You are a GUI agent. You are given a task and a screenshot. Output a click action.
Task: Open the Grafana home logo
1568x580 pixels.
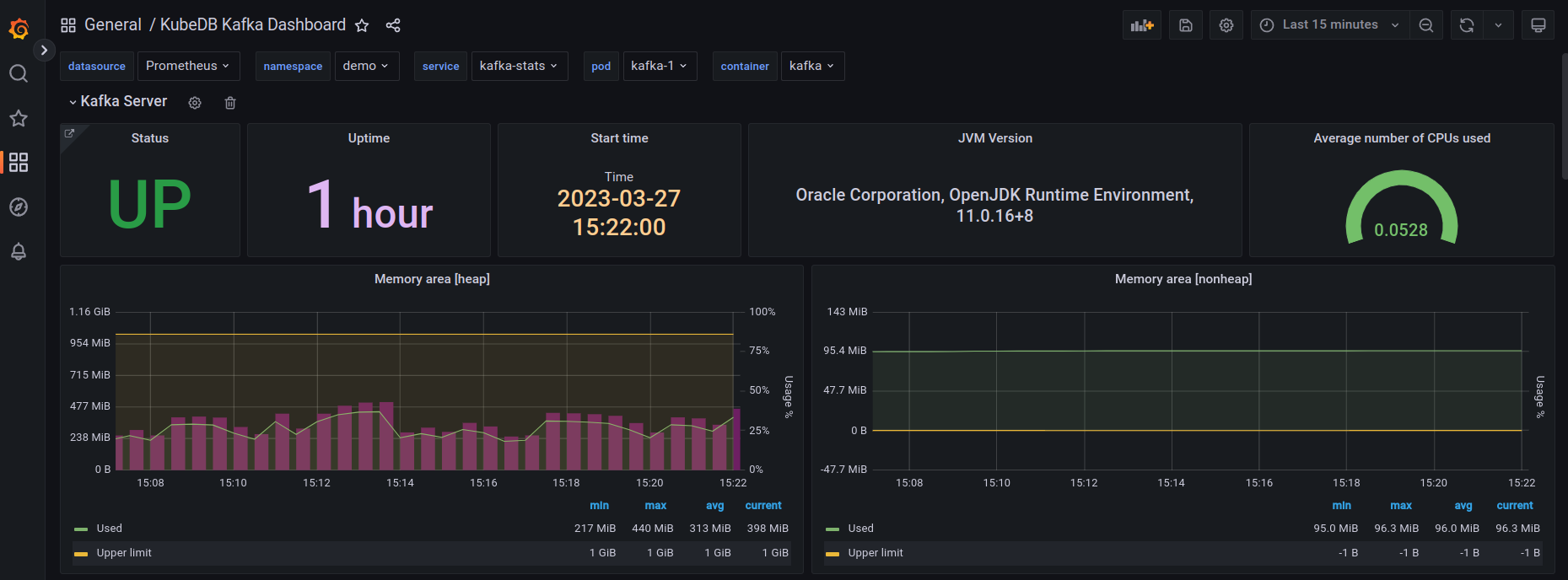pyautogui.click(x=19, y=30)
